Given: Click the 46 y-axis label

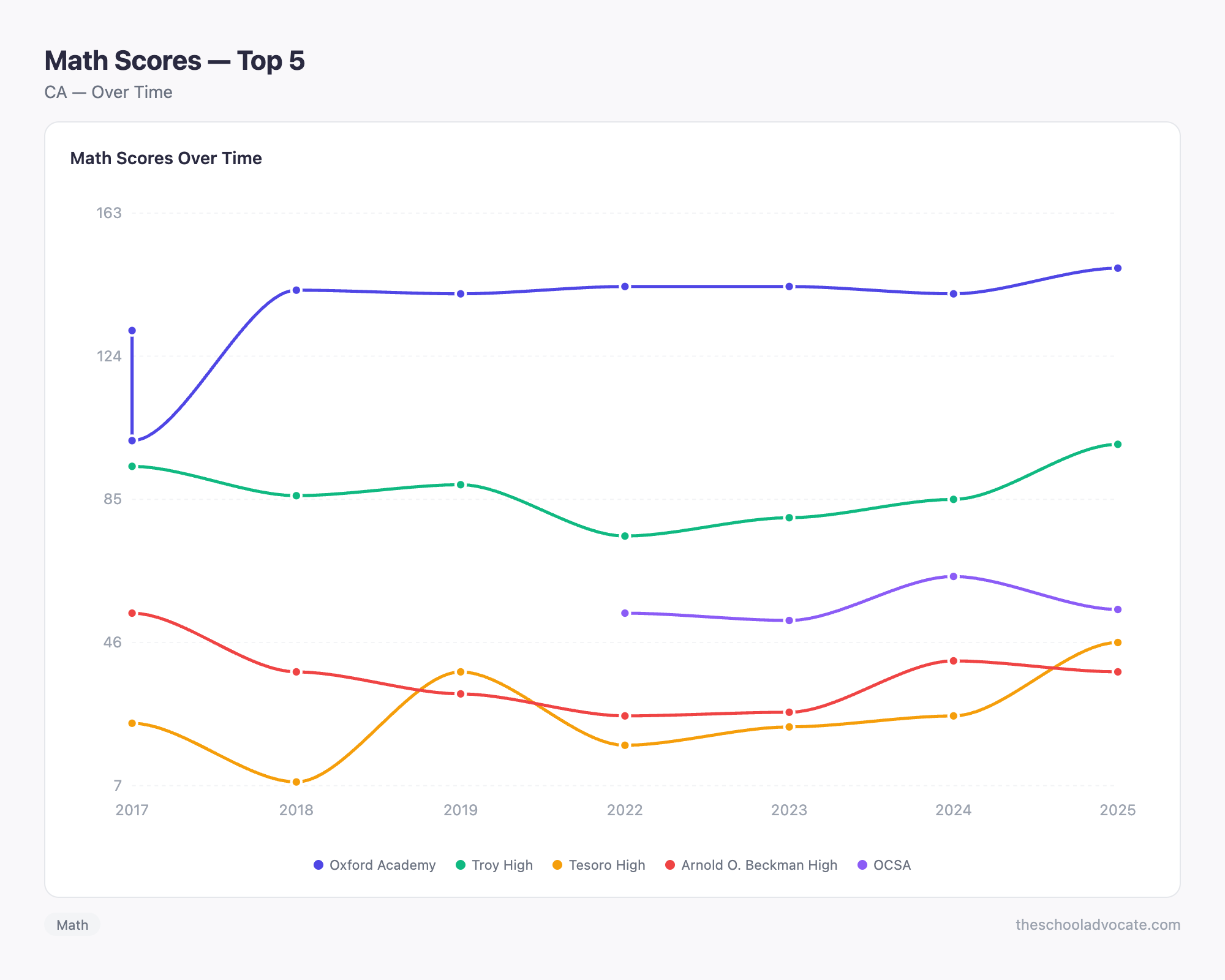Looking at the screenshot, I should [113, 643].
